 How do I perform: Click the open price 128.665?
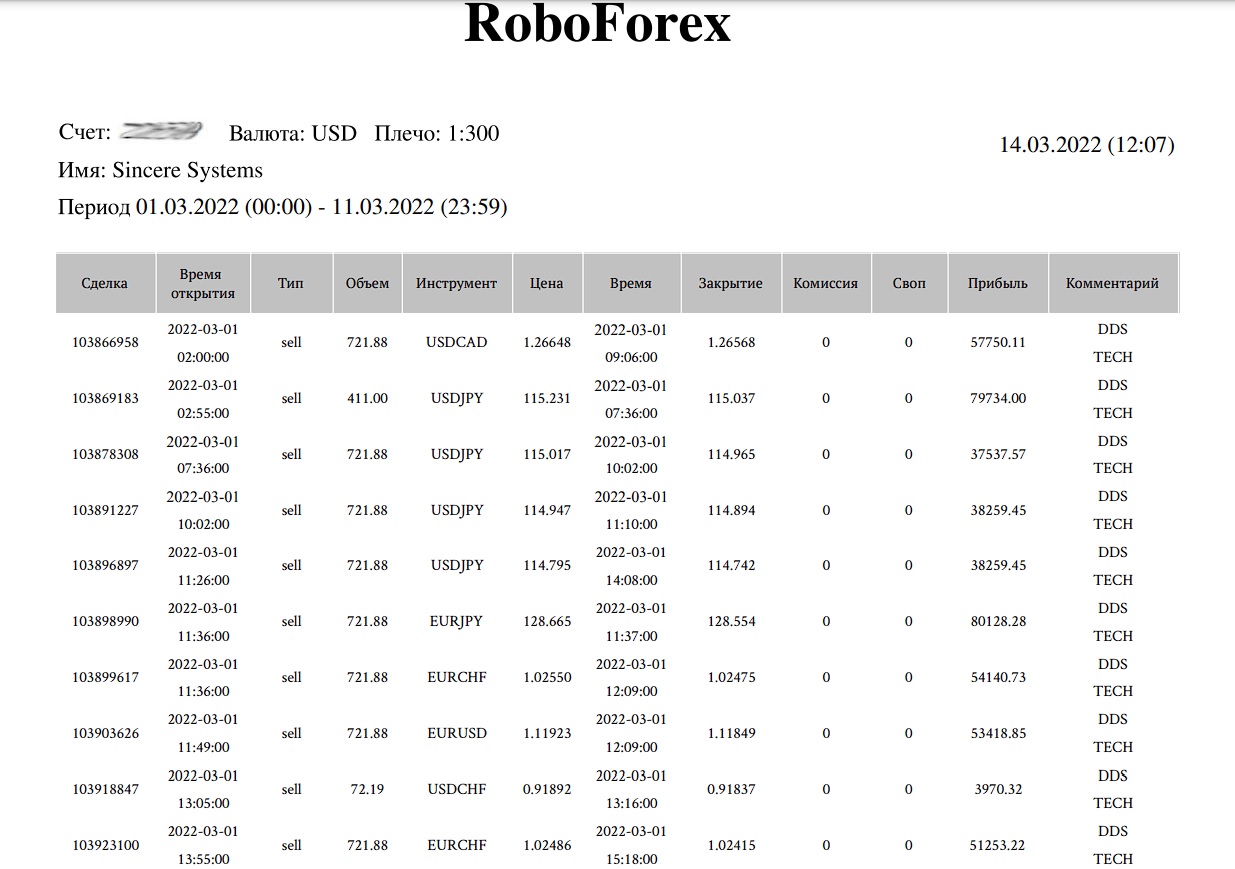(x=546, y=622)
